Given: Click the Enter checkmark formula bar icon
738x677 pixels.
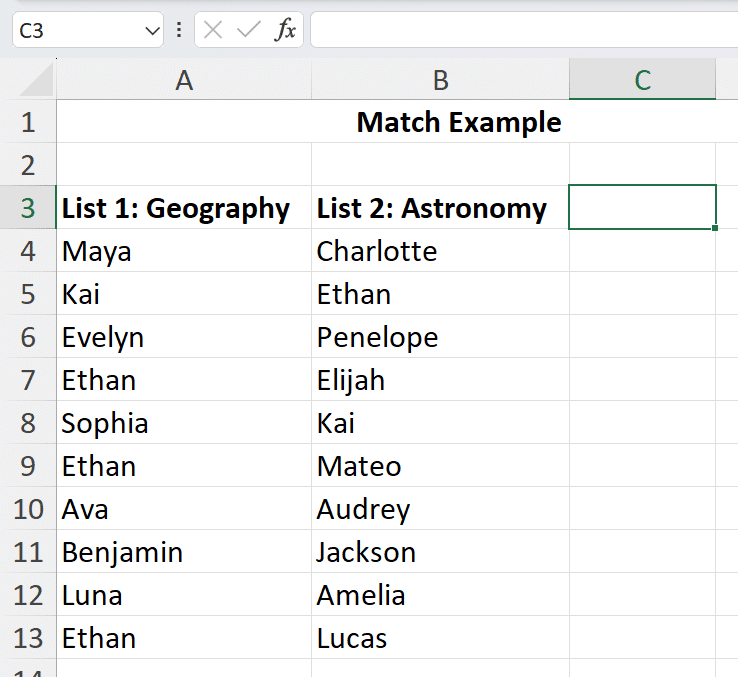Looking at the screenshot, I should (249, 31).
